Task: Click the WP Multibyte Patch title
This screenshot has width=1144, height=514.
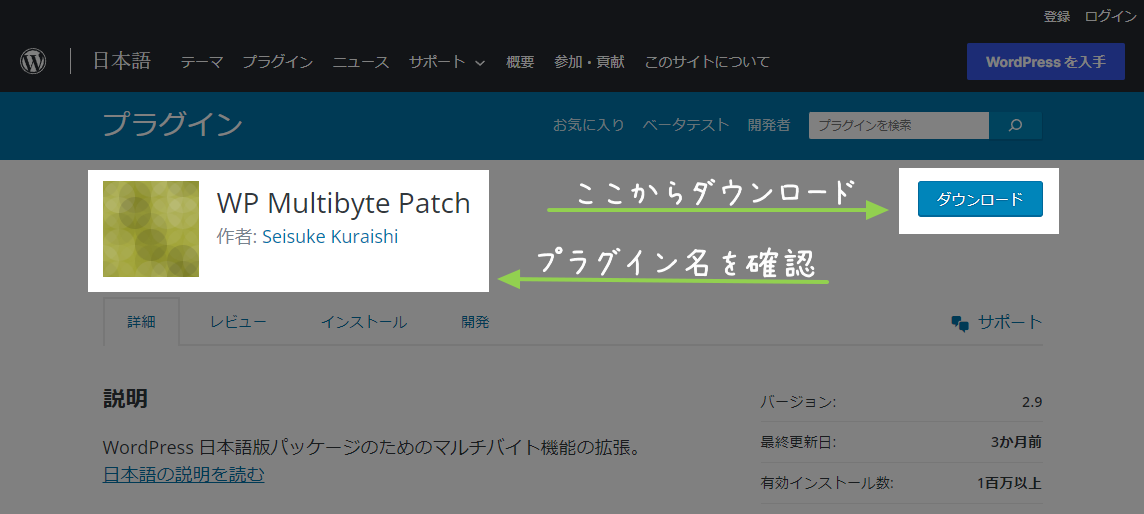Action: point(344,203)
